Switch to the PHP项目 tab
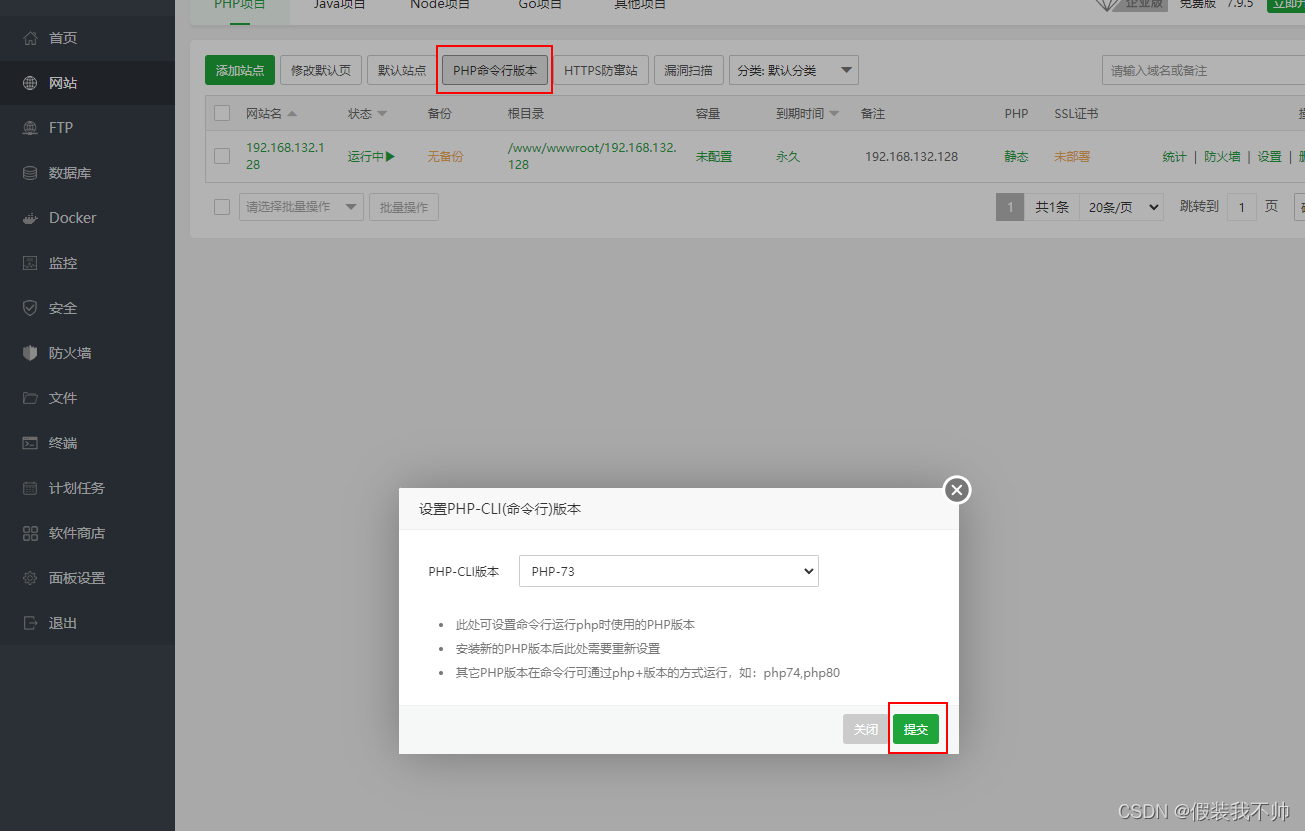 [x=240, y=5]
